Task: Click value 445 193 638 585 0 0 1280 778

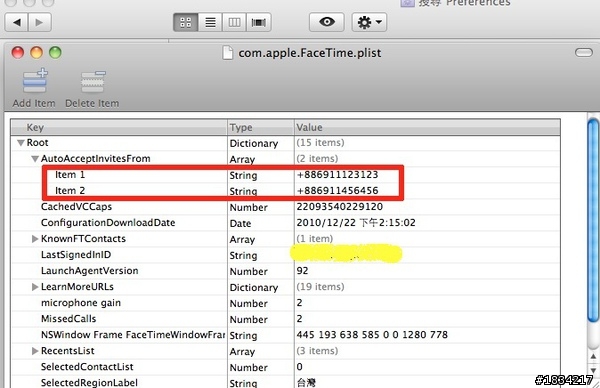Action: tap(372, 335)
